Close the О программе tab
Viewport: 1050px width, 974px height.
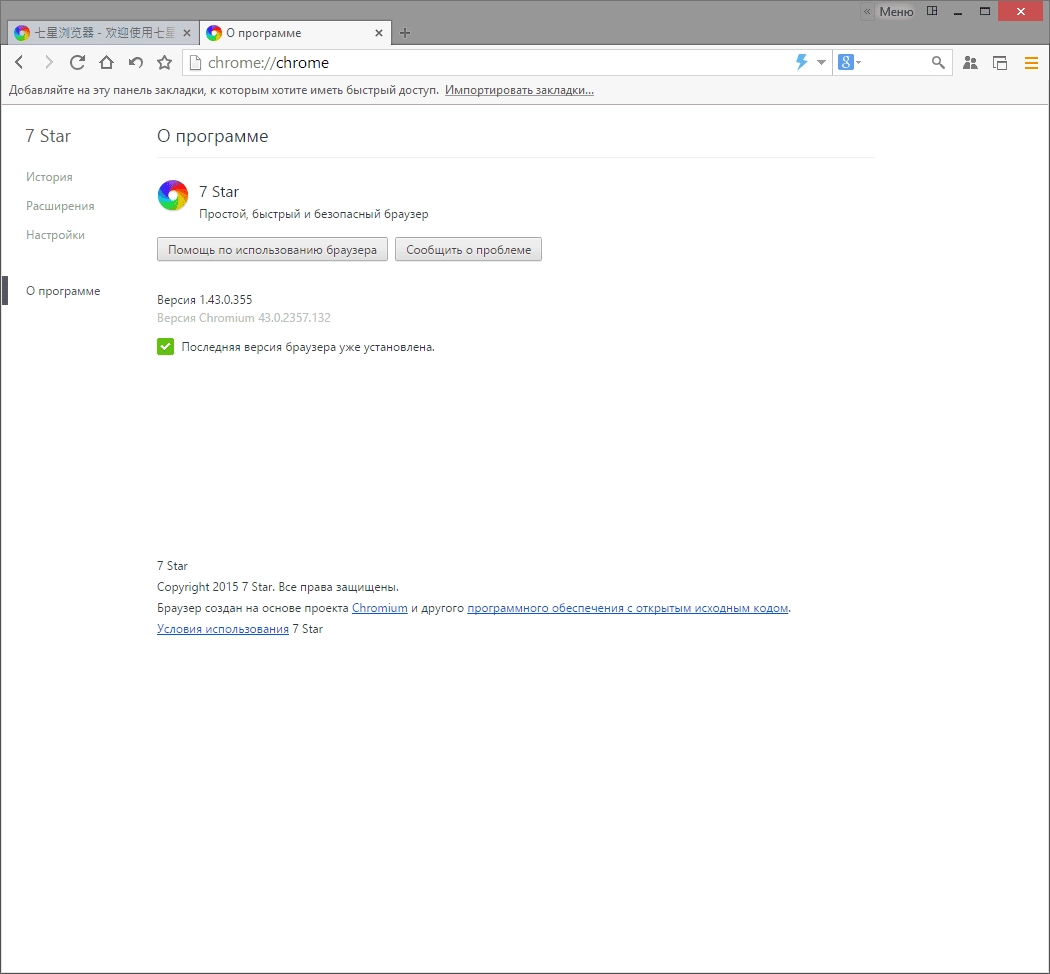click(379, 33)
